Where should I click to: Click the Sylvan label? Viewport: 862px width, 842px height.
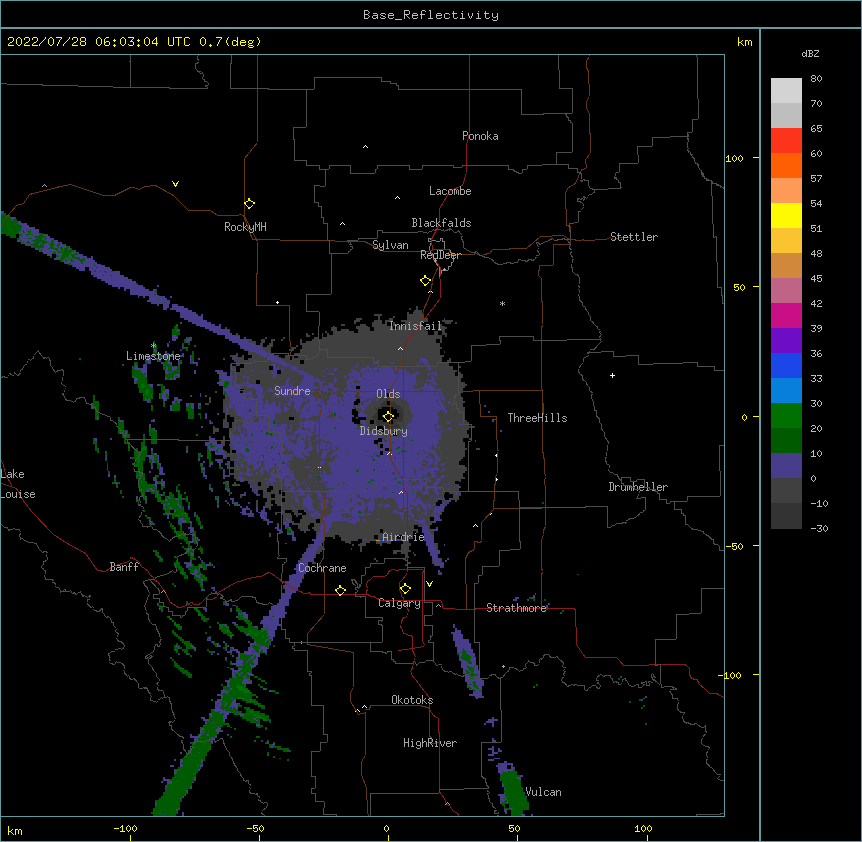(390, 245)
